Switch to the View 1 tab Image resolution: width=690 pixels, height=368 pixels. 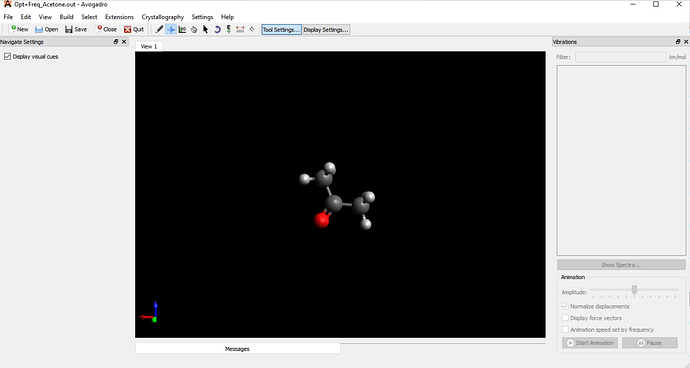click(149, 46)
